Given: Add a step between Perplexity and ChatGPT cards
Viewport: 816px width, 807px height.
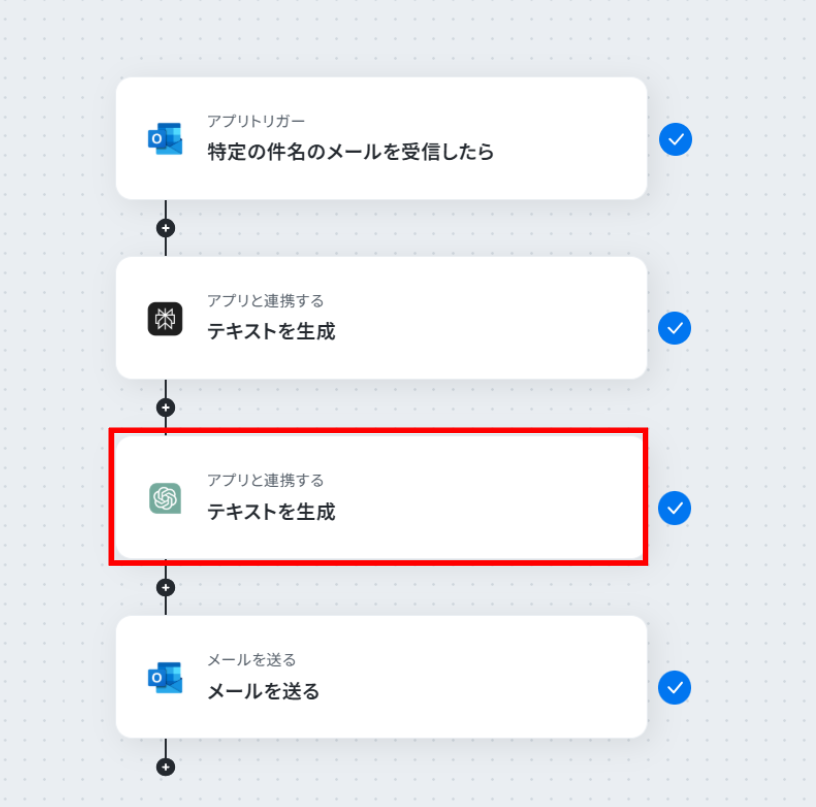Looking at the screenshot, I should pos(165,407).
